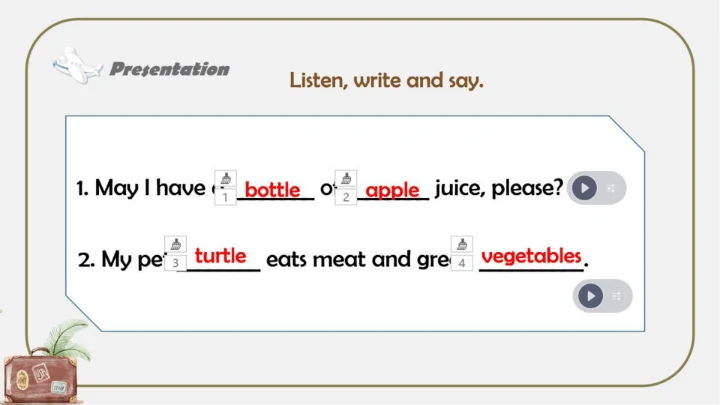Select the red answer word "turtle"

pyautogui.click(x=223, y=256)
